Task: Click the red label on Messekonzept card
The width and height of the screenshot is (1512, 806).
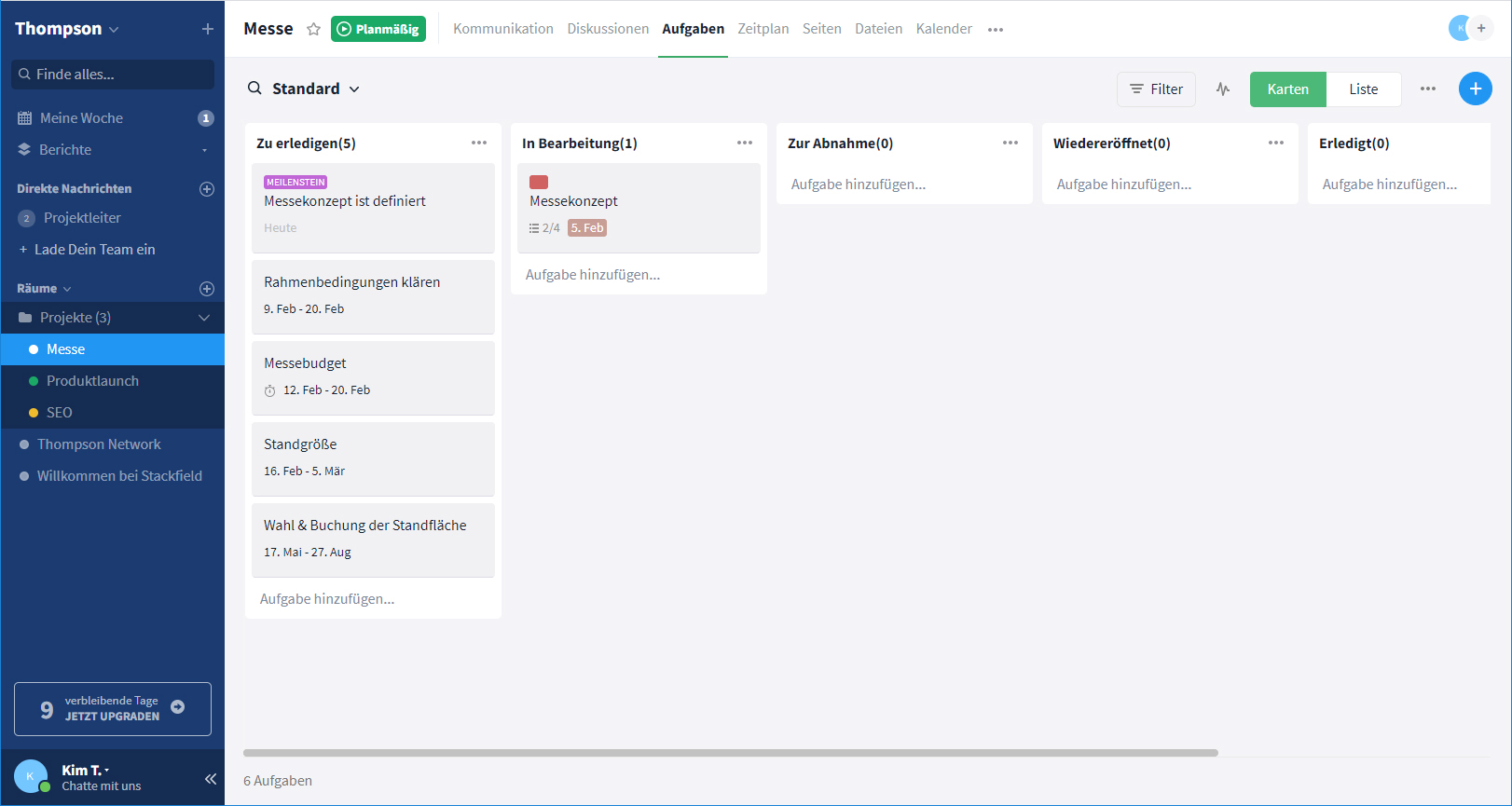Action: 539,183
